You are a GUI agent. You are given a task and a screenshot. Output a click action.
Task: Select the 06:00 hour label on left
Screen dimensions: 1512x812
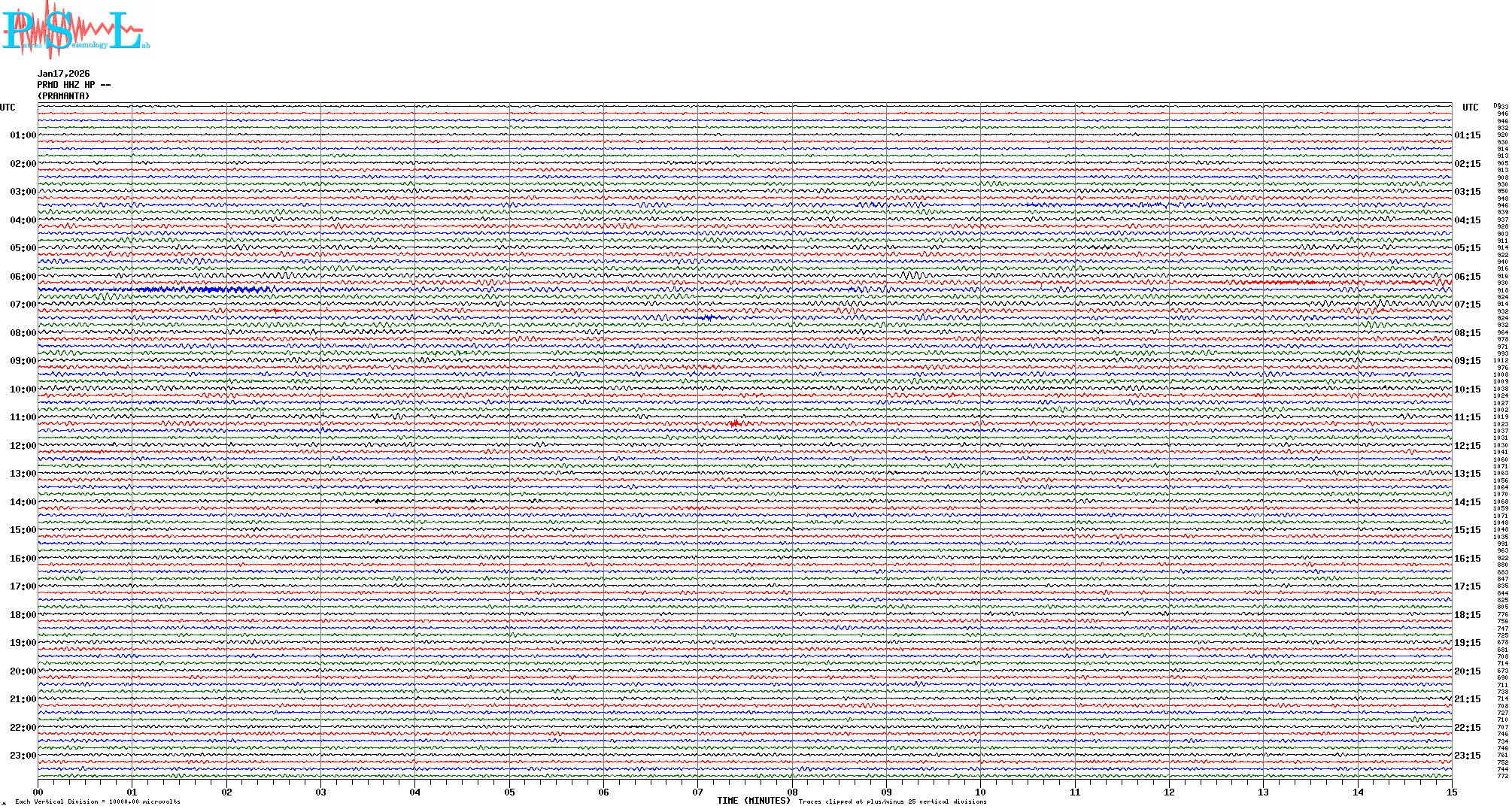point(23,277)
